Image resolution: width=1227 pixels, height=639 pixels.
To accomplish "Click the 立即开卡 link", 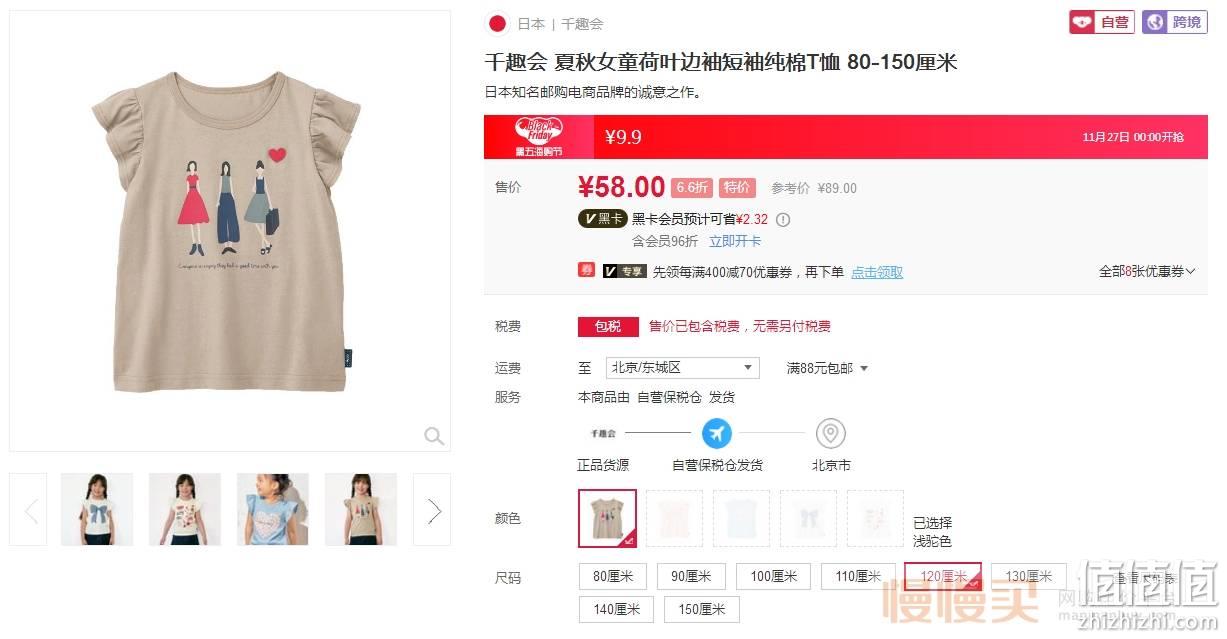I will tap(735, 241).
